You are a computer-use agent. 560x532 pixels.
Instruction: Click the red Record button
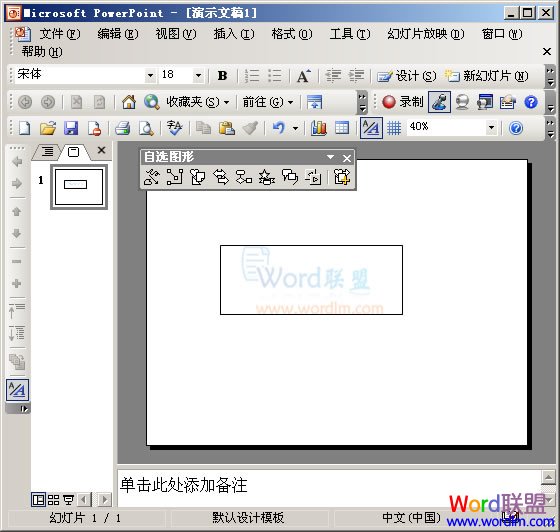(x=402, y=102)
